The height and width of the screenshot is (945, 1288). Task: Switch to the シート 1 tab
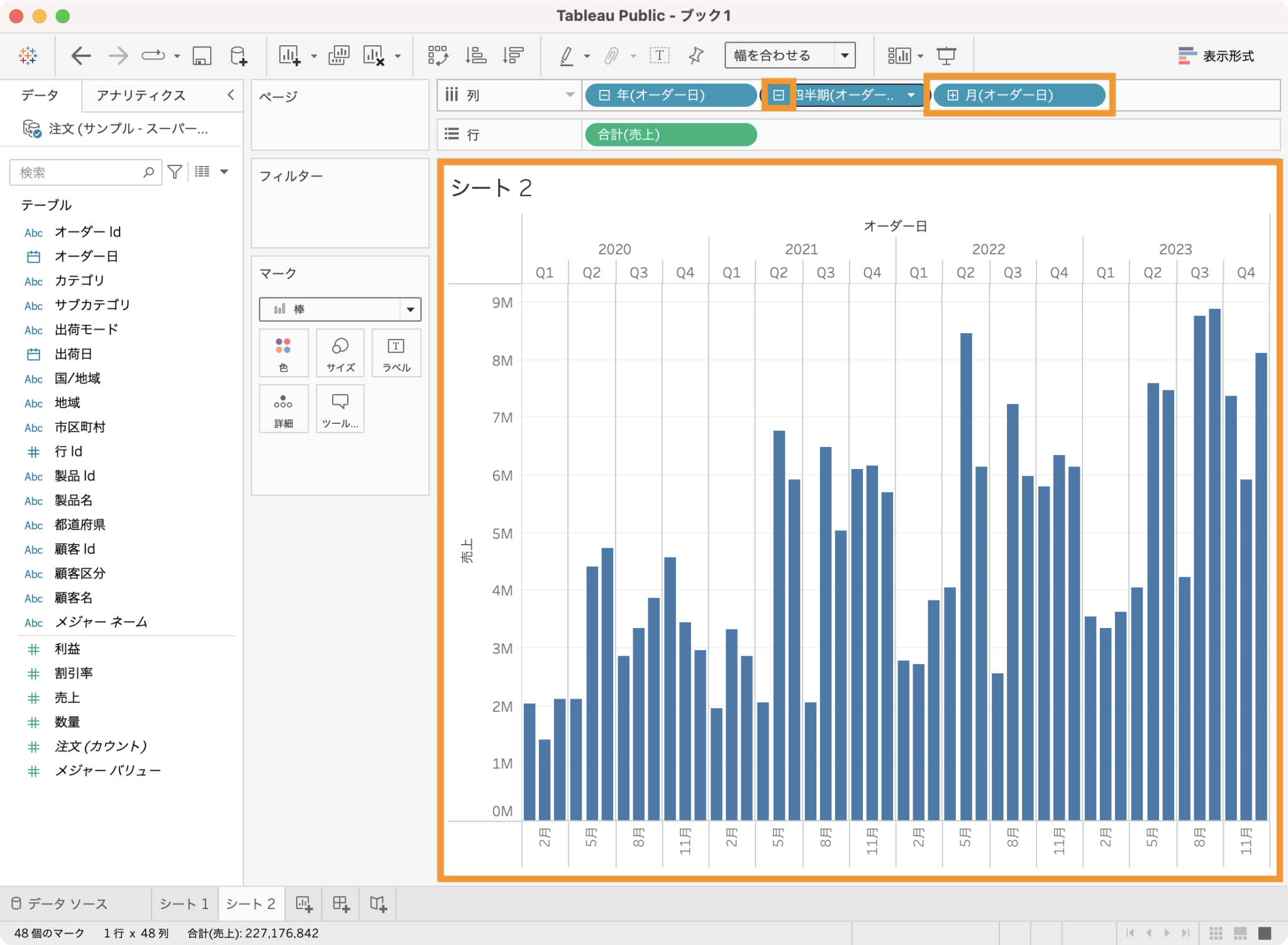point(184,904)
